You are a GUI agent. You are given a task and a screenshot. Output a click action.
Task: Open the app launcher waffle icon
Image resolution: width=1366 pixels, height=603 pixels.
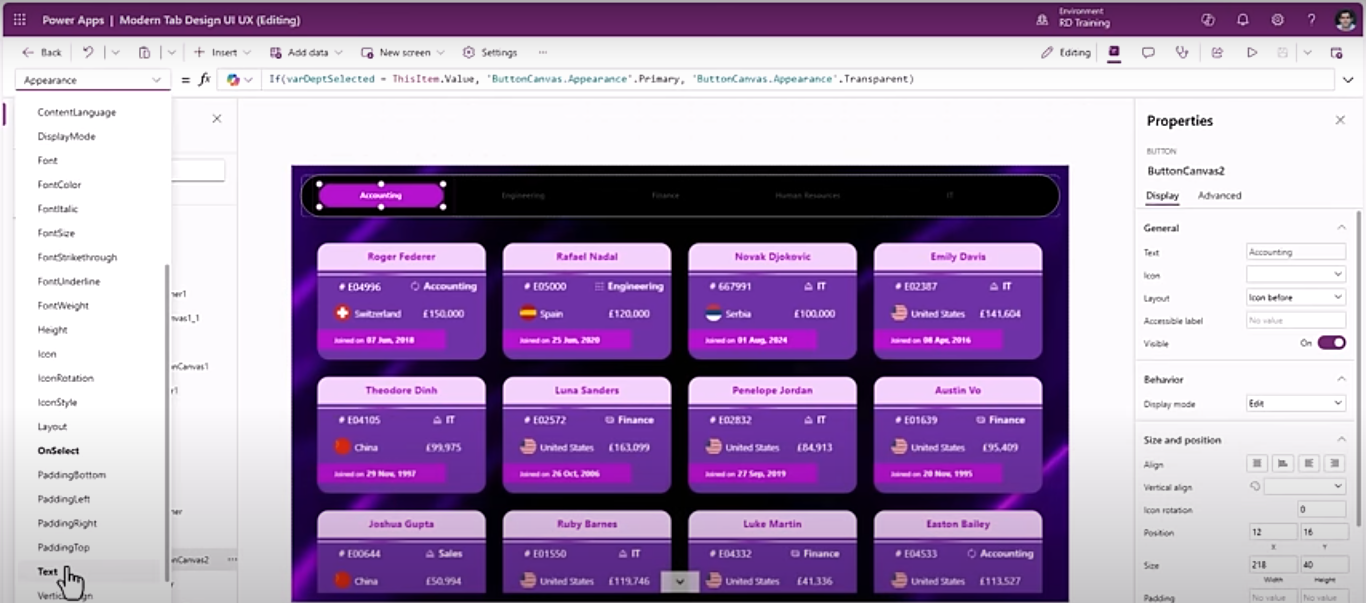point(19,20)
